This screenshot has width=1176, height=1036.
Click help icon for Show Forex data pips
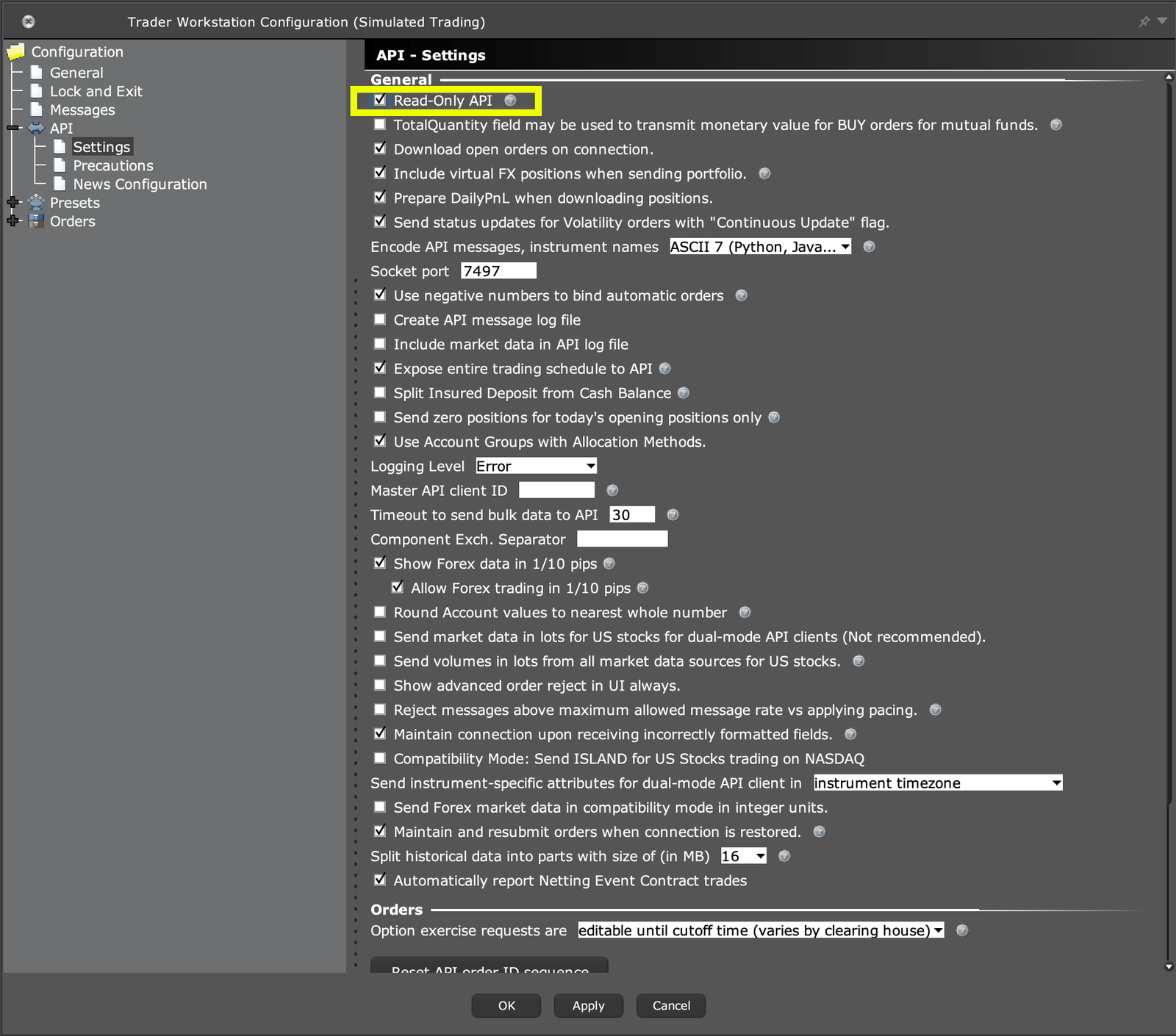click(609, 564)
